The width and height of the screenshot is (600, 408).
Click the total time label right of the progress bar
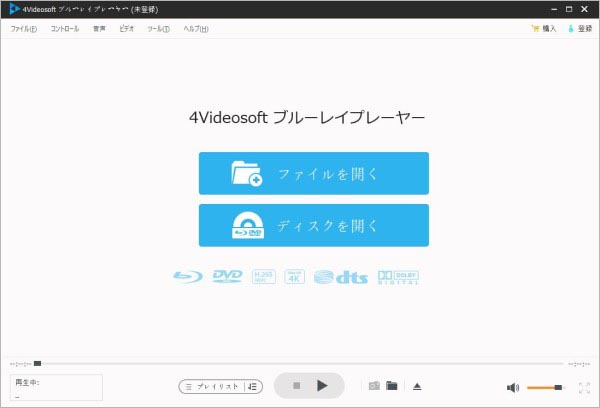579,364
